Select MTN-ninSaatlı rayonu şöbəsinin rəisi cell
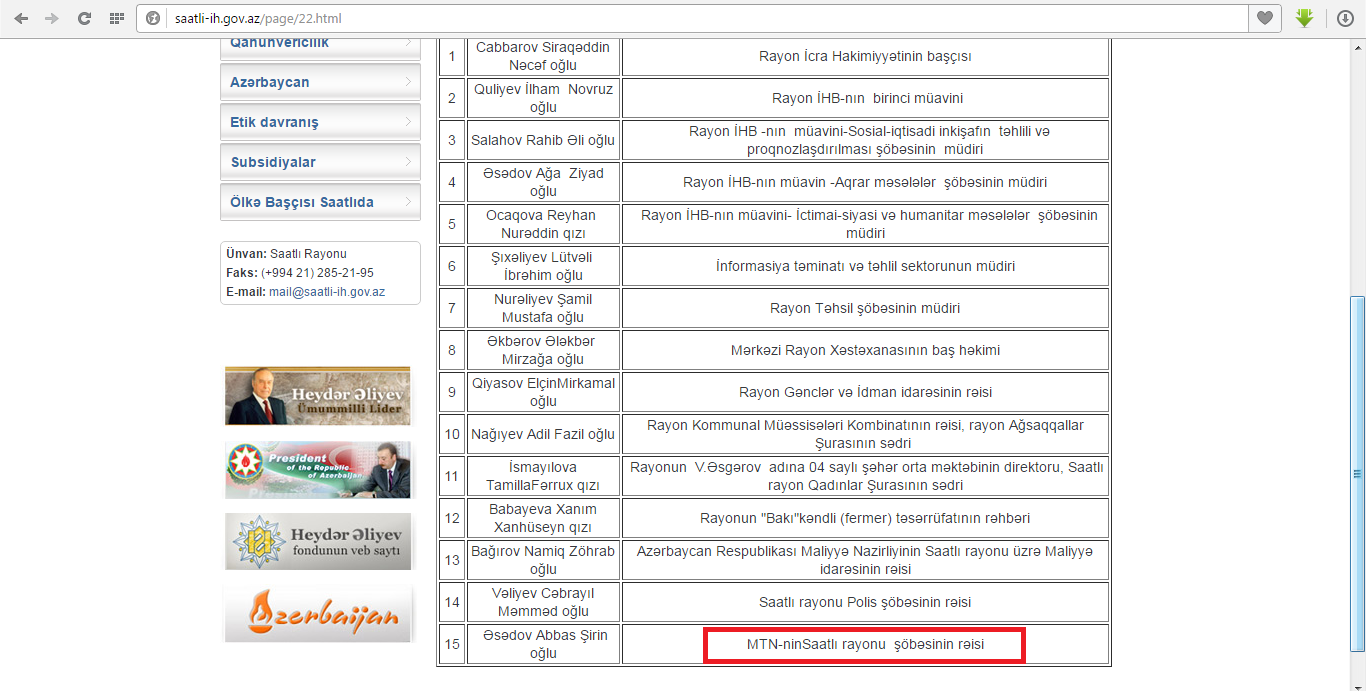This screenshot has width=1366, height=691. click(x=866, y=644)
